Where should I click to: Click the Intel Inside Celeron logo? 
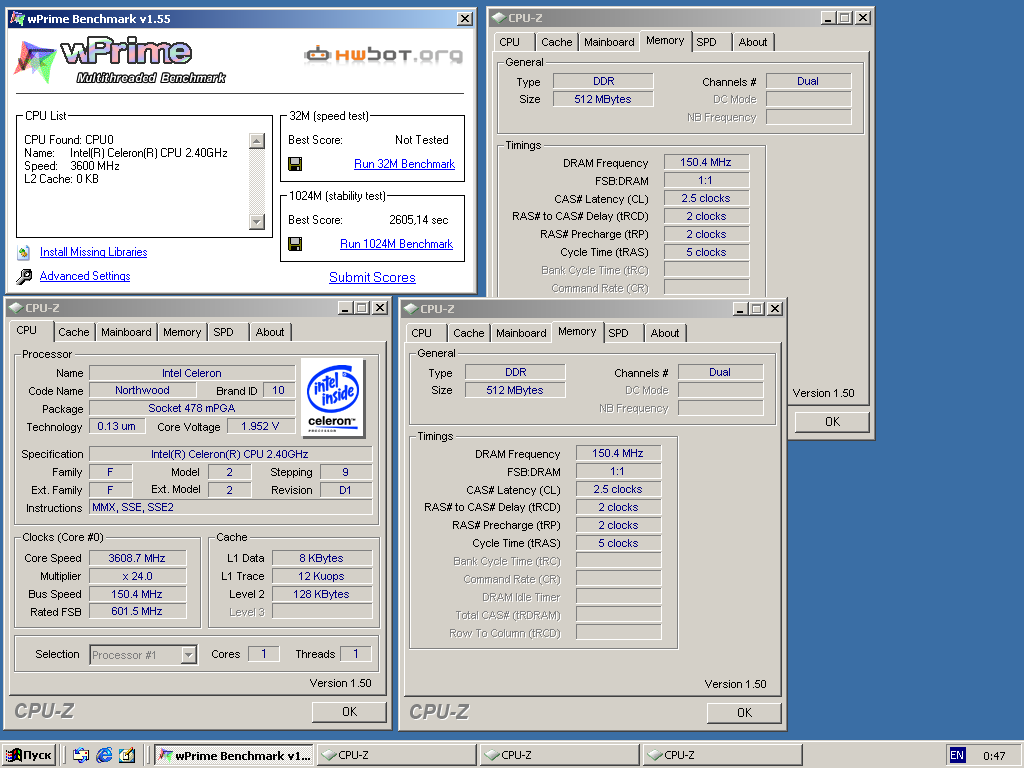click(x=333, y=398)
